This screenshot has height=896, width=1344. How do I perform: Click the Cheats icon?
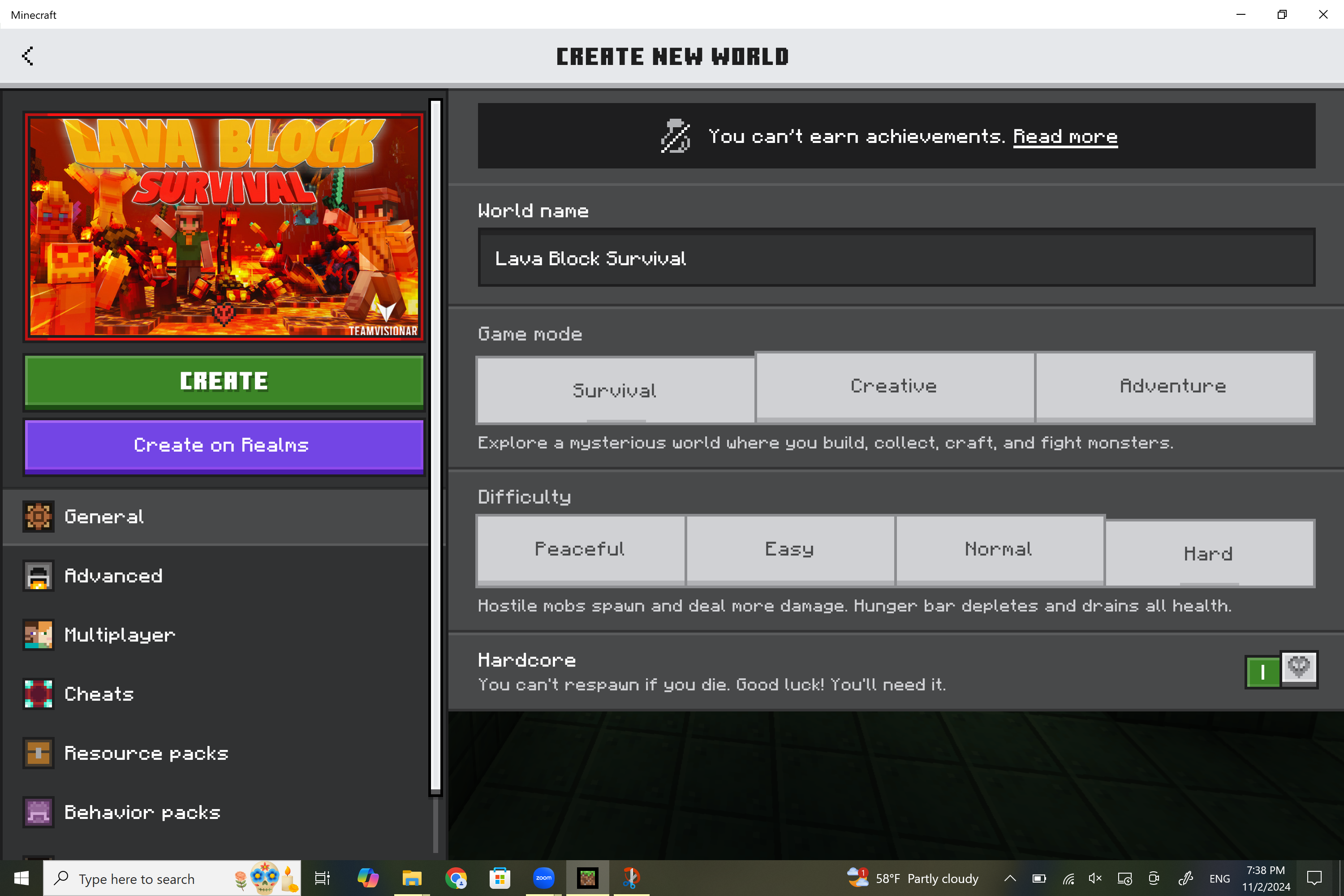[x=38, y=694]
